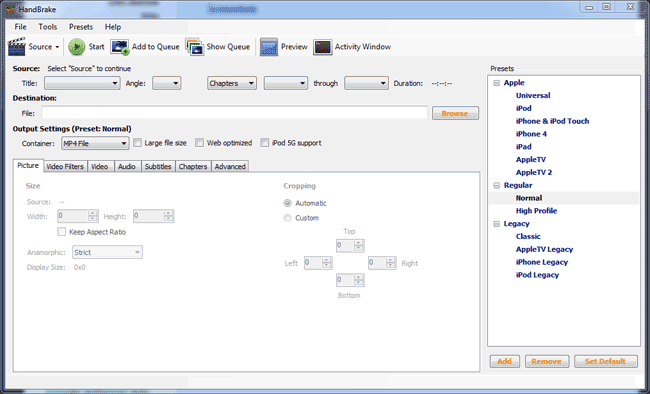The width and height of the screenshot is (650, 394).
Task: Open the Presets menu
Action: click(x=81, y=27)
